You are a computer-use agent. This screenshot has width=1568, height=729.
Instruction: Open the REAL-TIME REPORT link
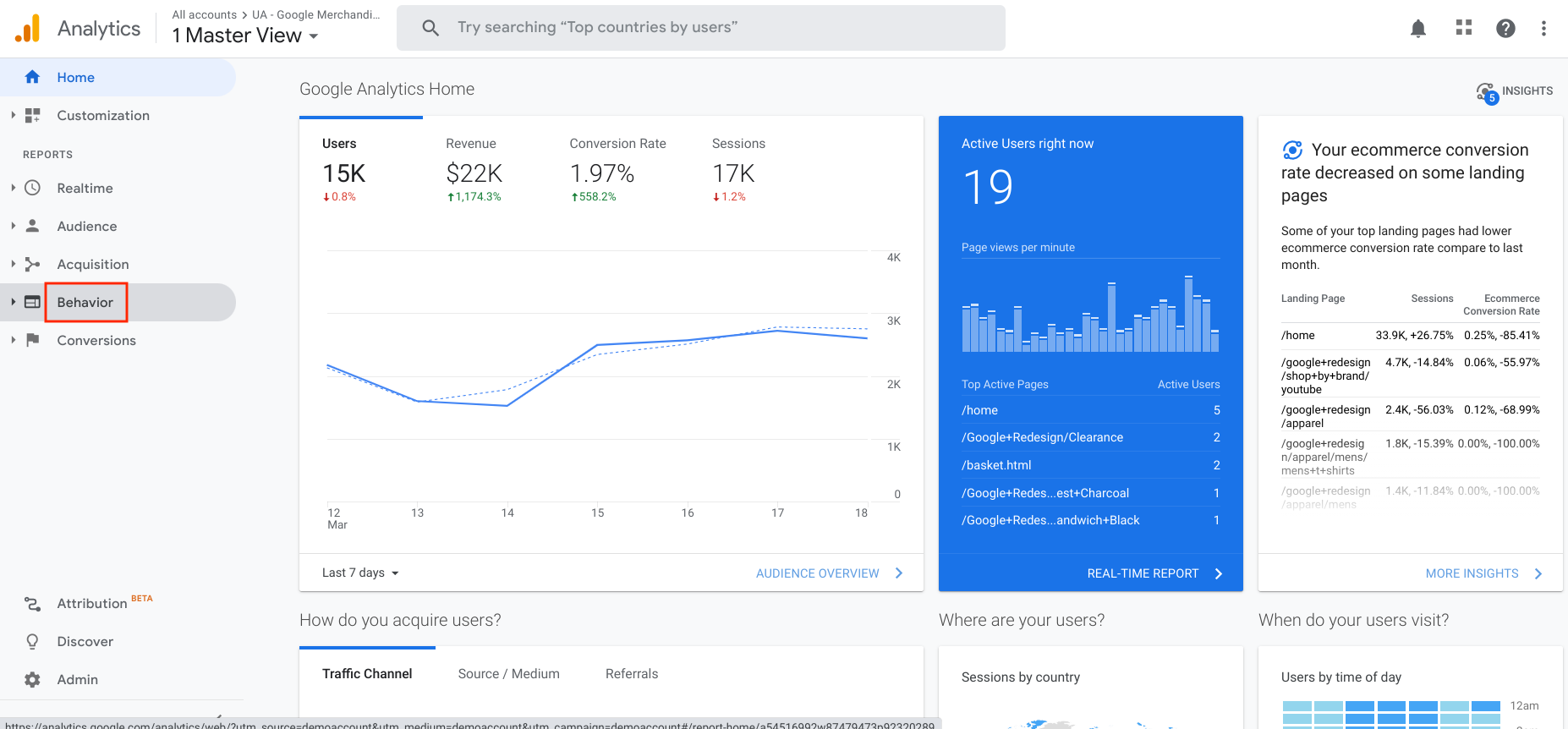click(x=1143, y=573)
